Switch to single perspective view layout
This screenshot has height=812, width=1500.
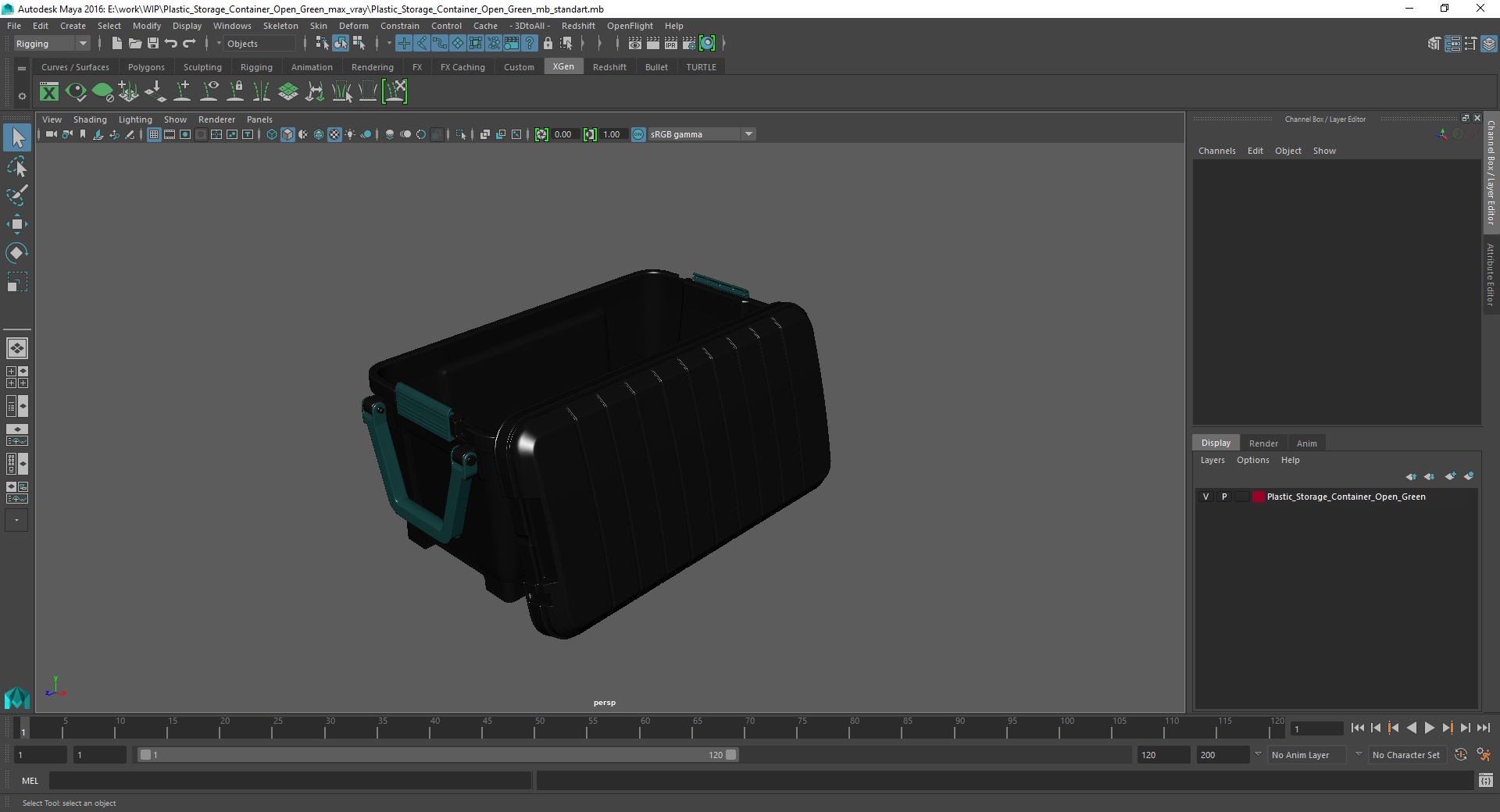(x=17, y=348)
